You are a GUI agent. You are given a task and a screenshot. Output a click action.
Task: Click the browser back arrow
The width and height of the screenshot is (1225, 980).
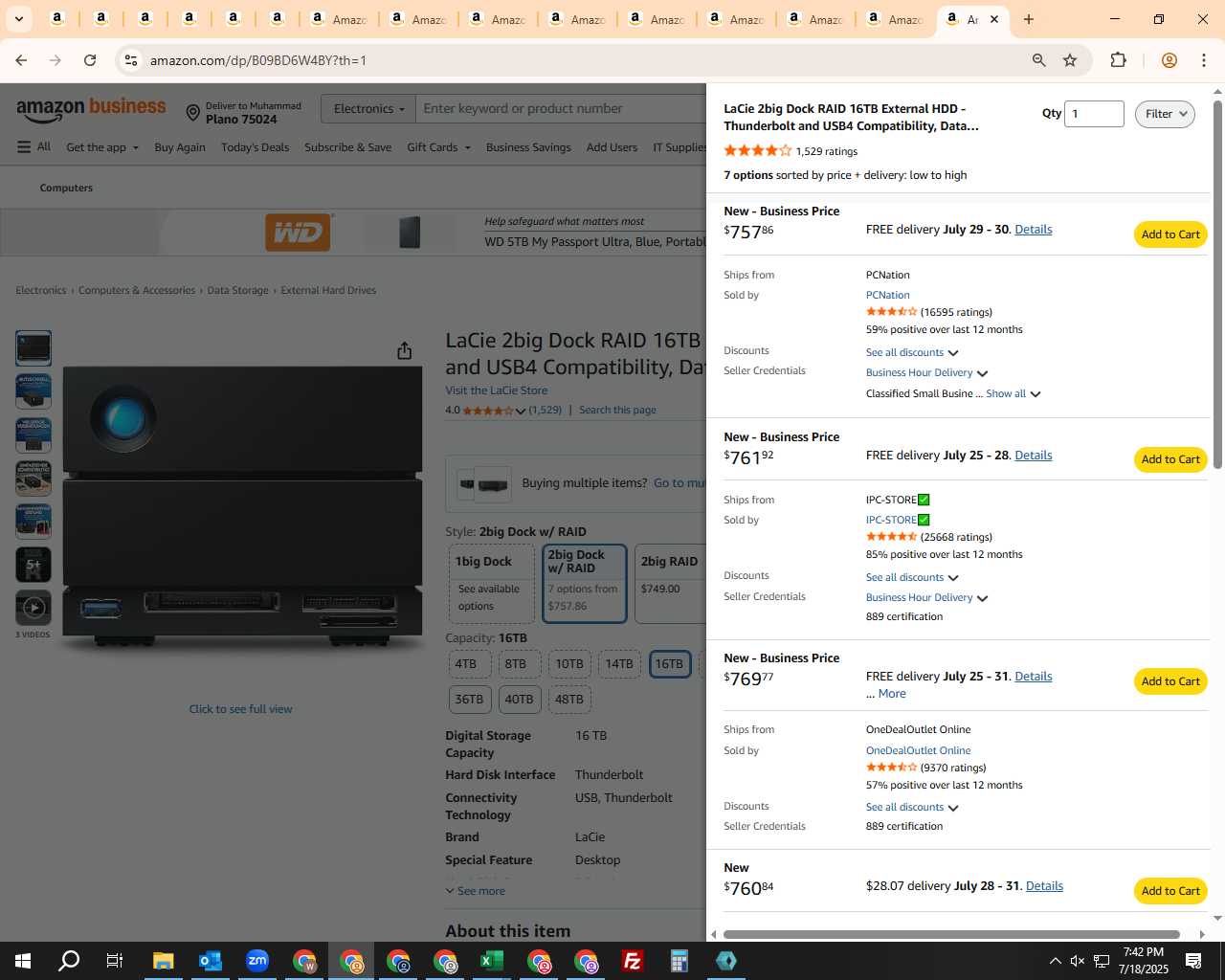[21, 60]
